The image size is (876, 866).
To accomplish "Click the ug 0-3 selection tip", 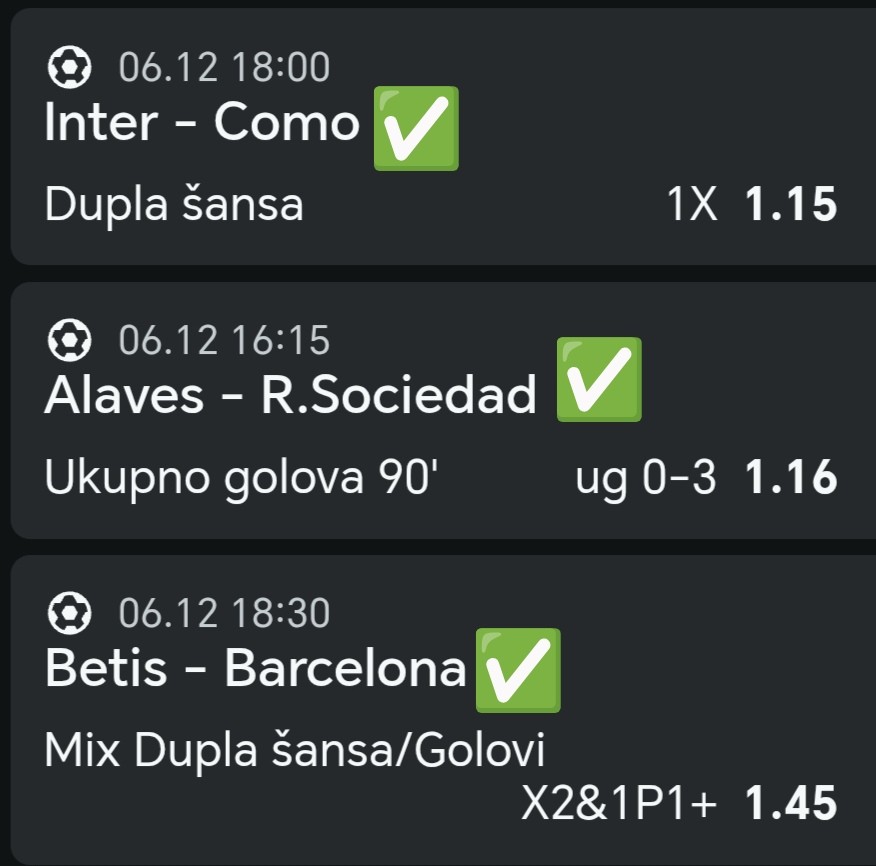I will [x=646, y=479].
